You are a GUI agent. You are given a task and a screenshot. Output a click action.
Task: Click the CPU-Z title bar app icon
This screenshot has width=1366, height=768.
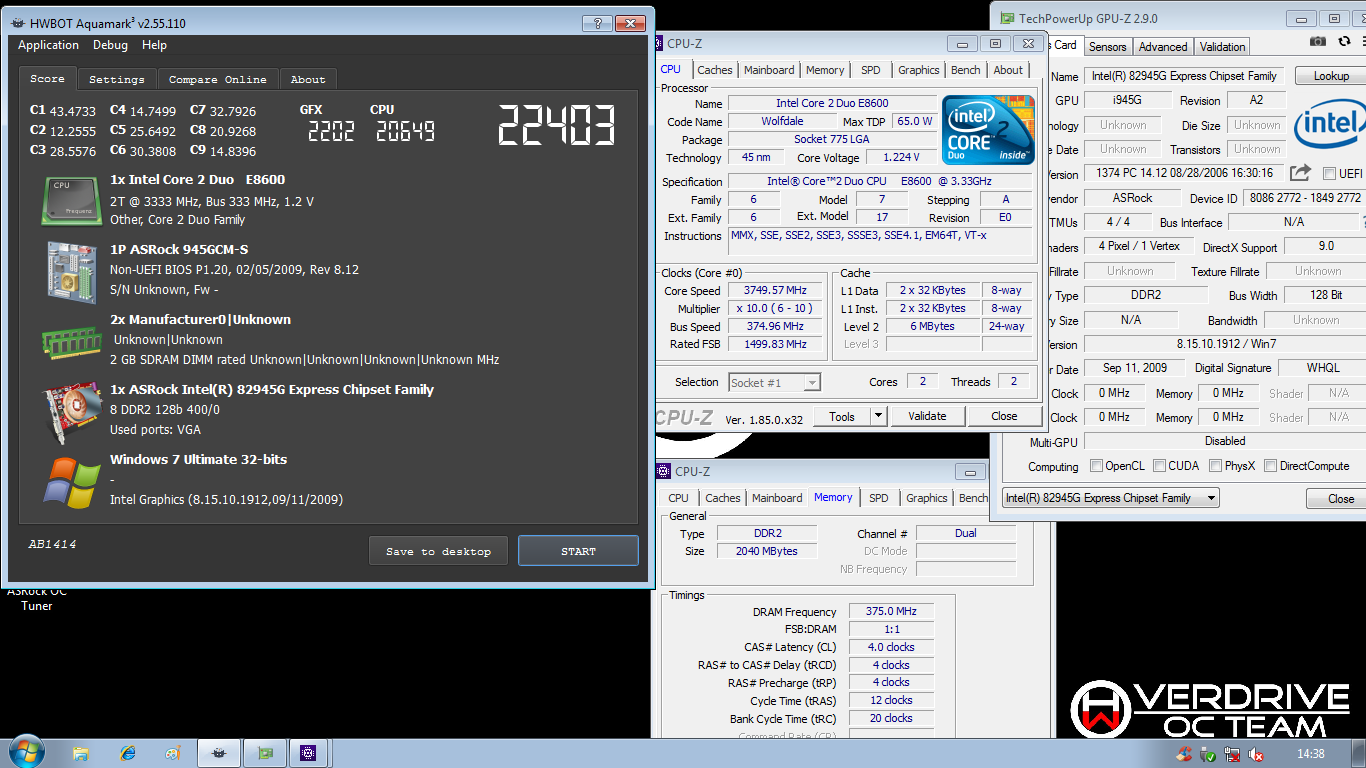tap(659, 43)
